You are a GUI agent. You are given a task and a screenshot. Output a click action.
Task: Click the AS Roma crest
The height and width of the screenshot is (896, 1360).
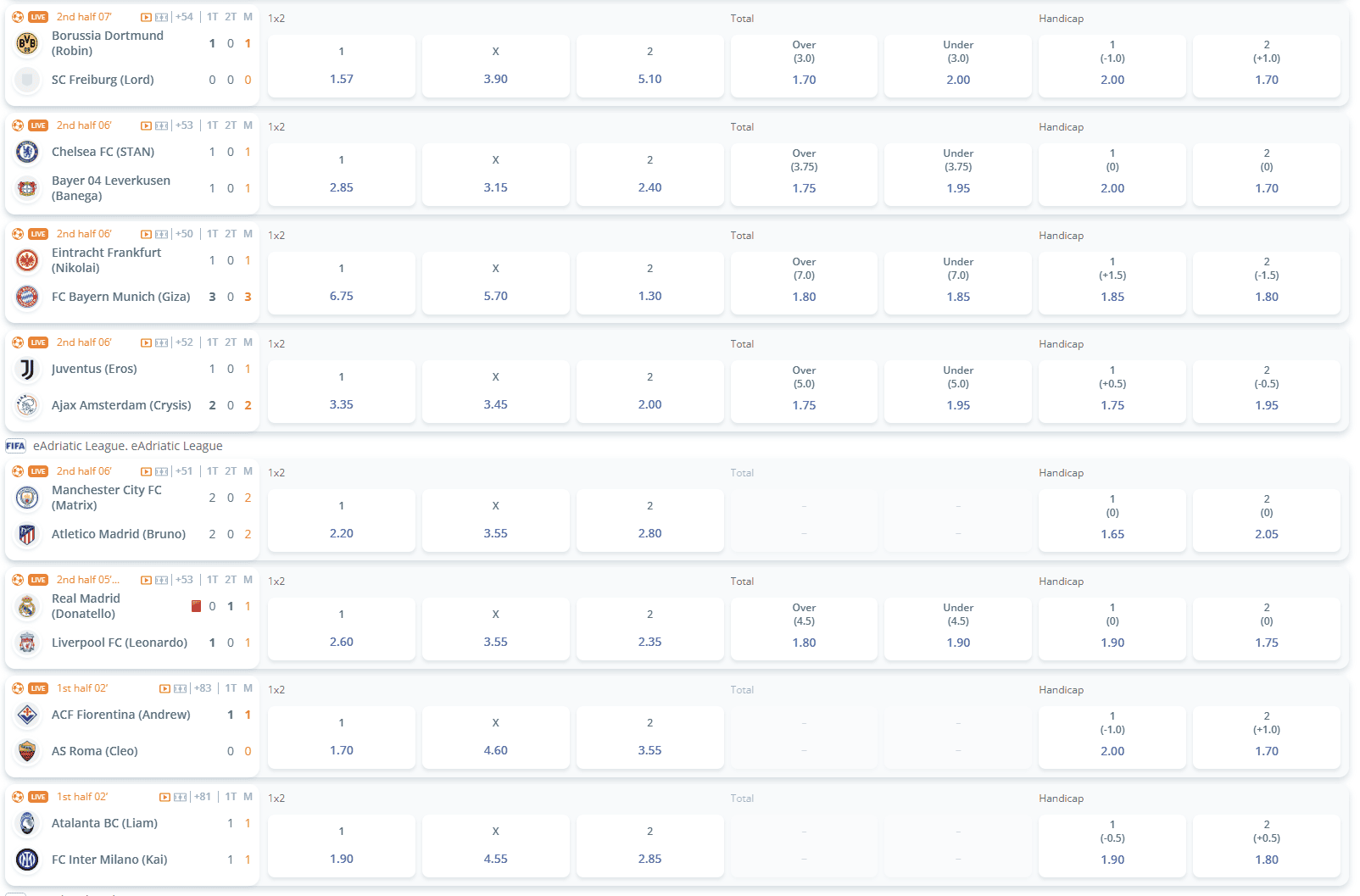[x=27, y=751]
